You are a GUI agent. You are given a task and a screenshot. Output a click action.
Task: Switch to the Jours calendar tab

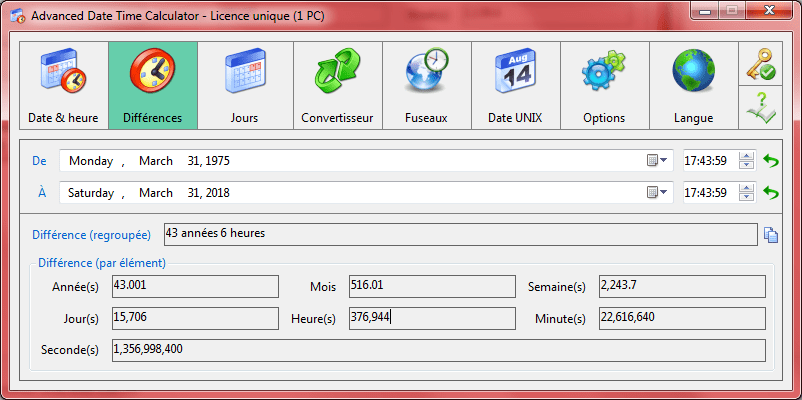click(245, 85)
